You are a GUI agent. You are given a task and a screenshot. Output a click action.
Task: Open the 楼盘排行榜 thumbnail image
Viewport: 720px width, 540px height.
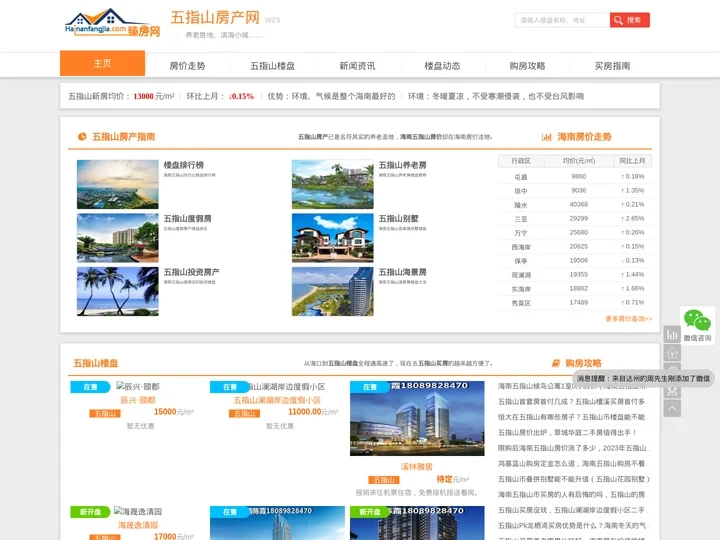pyautogui.click(x=118, y=184)
